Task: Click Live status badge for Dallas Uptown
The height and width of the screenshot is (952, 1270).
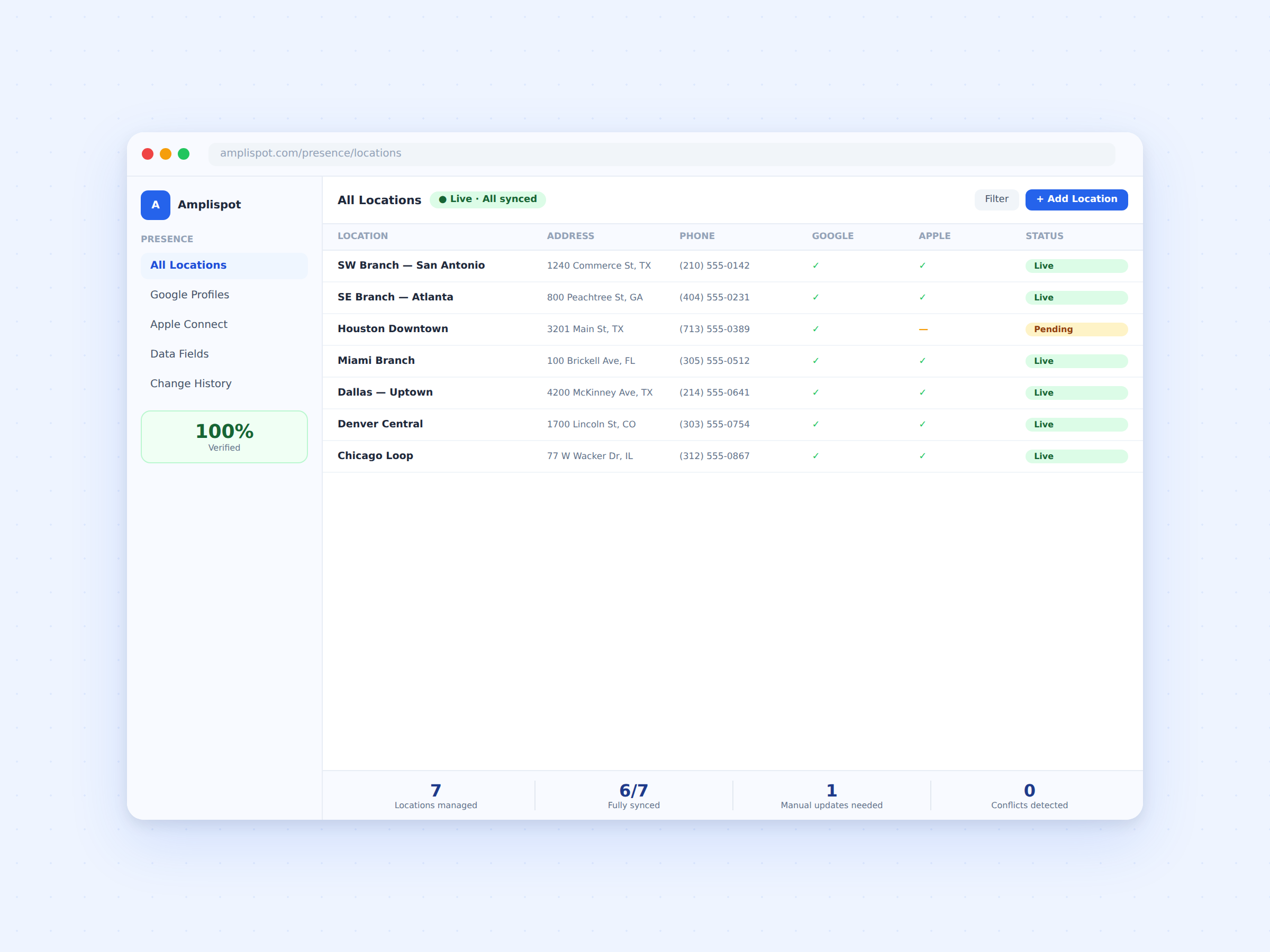Action: pos(1076,393)
